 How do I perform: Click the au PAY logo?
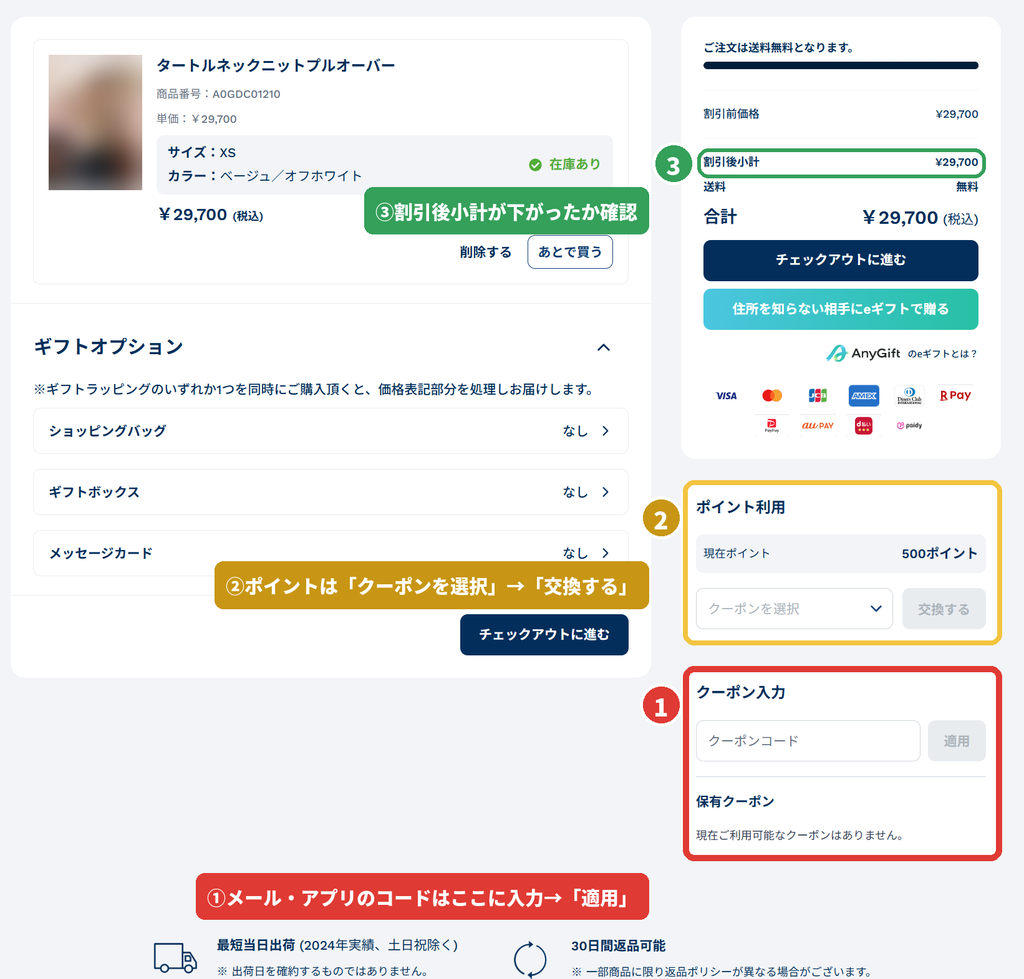818,426
